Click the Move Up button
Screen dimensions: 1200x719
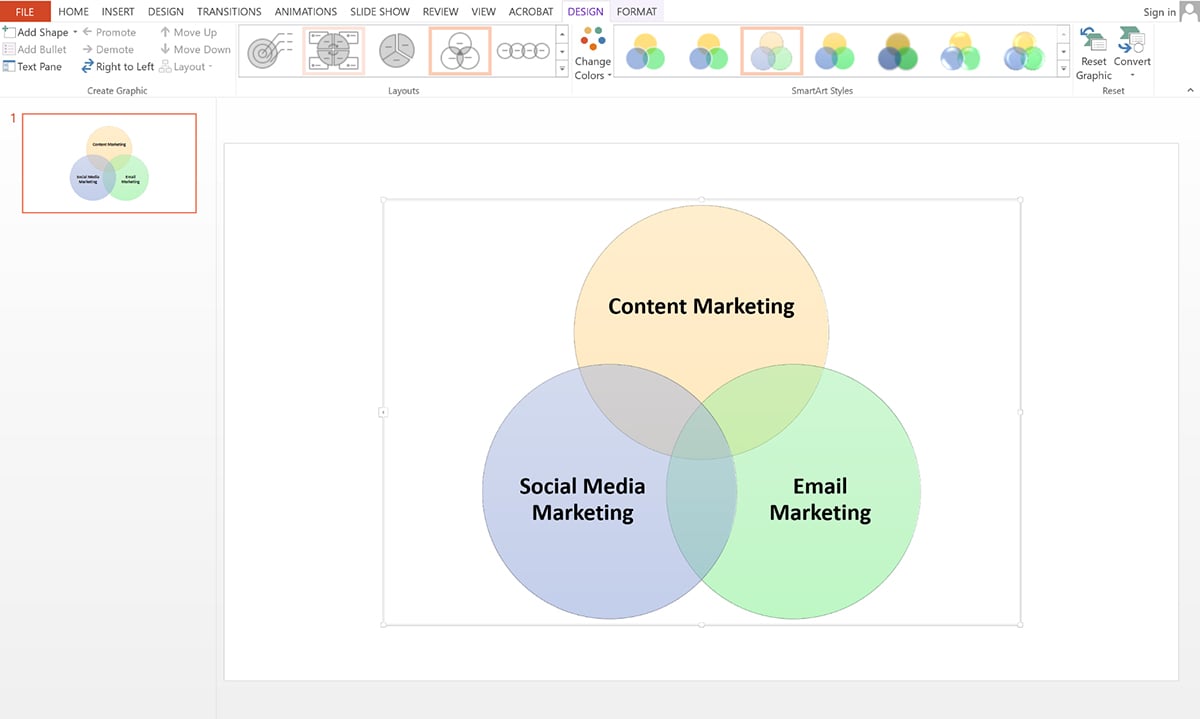click(x=196, y=31)
